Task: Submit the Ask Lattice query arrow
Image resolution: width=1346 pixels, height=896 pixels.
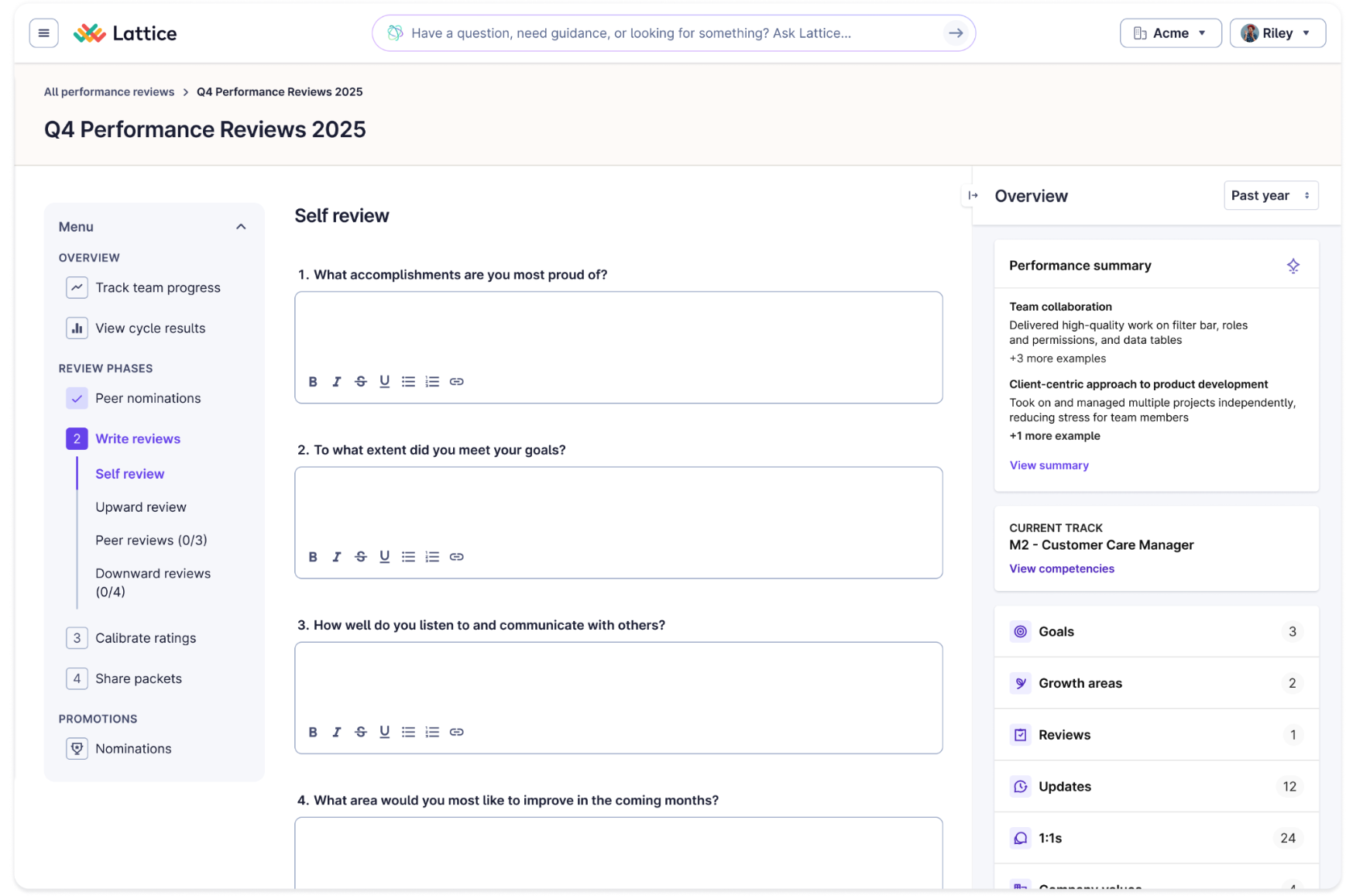Action: coord(956,33)
